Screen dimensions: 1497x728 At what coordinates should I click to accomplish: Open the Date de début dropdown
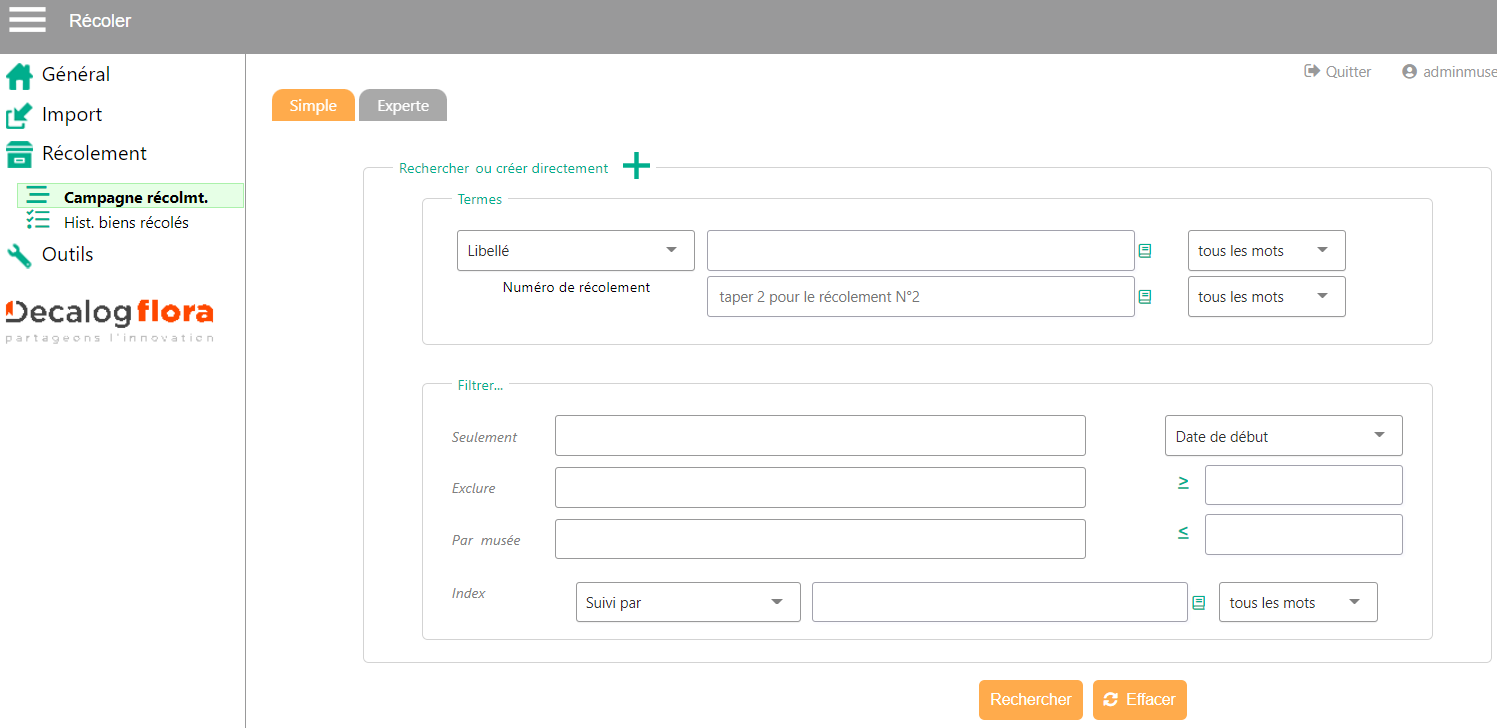click(1283, 436)
